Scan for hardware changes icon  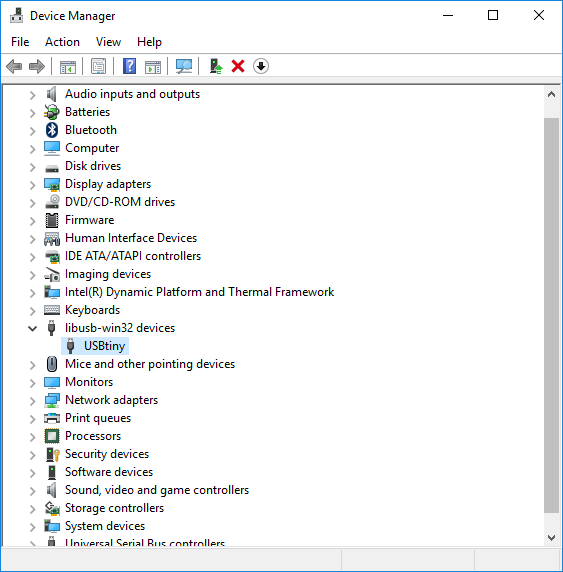click(184, 66)
